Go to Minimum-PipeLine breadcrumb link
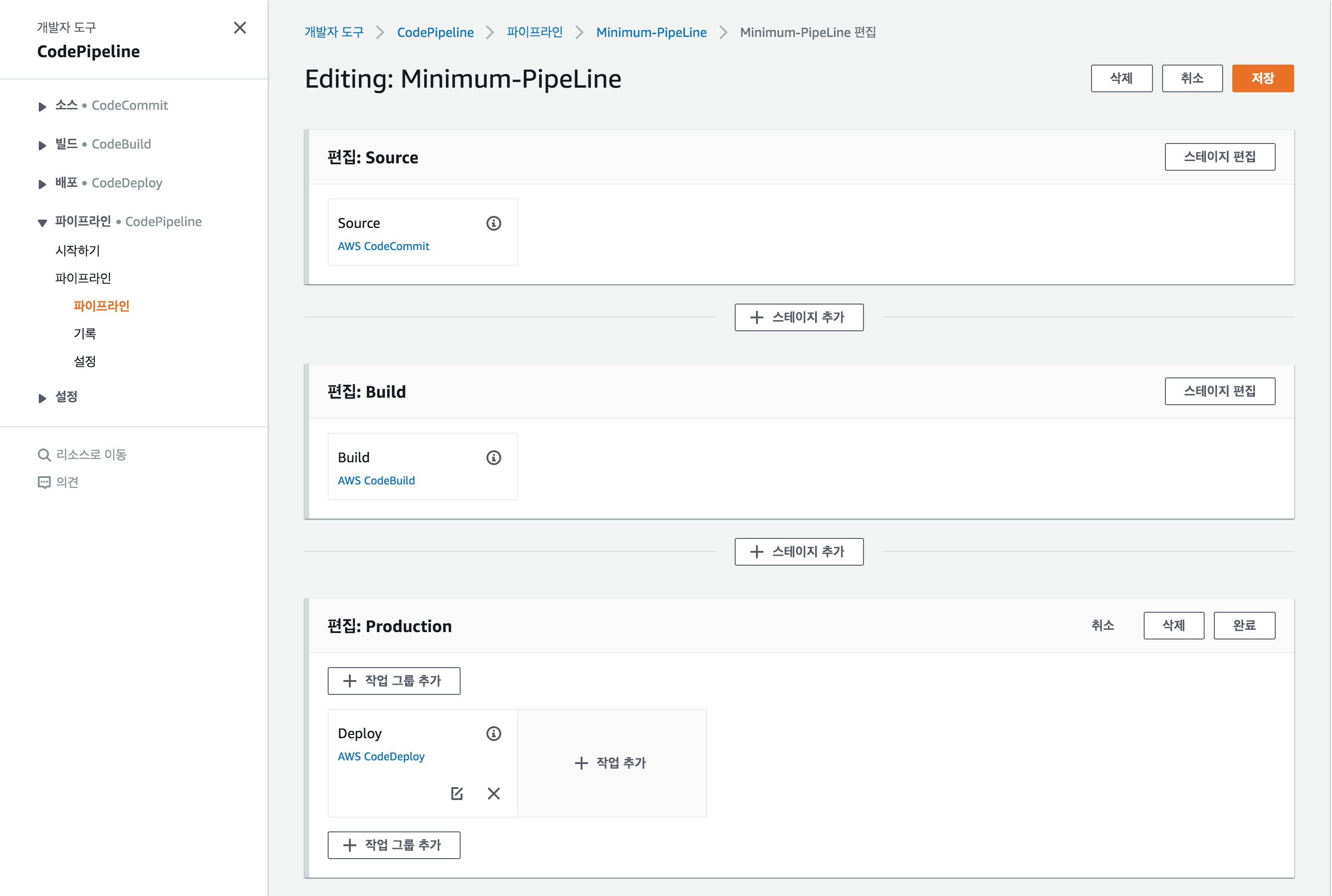 (651, 33)
